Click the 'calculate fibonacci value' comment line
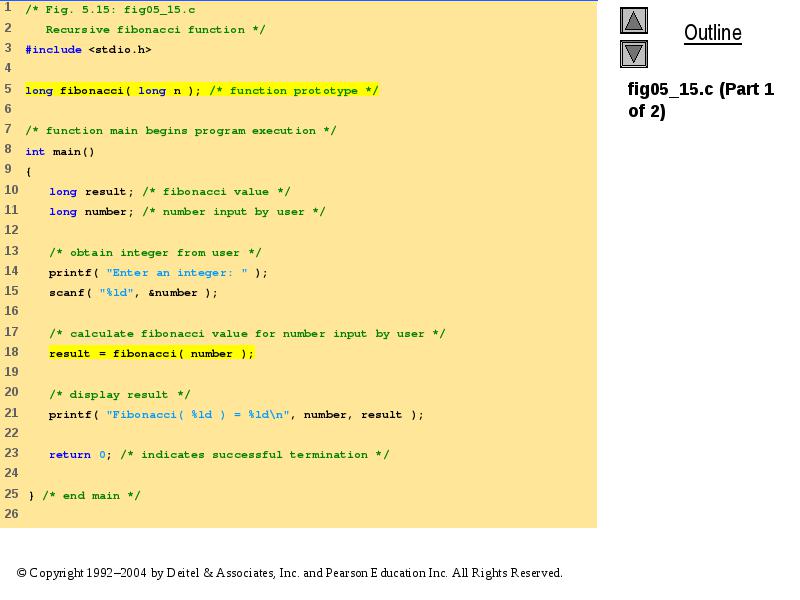 click(247, 334)
